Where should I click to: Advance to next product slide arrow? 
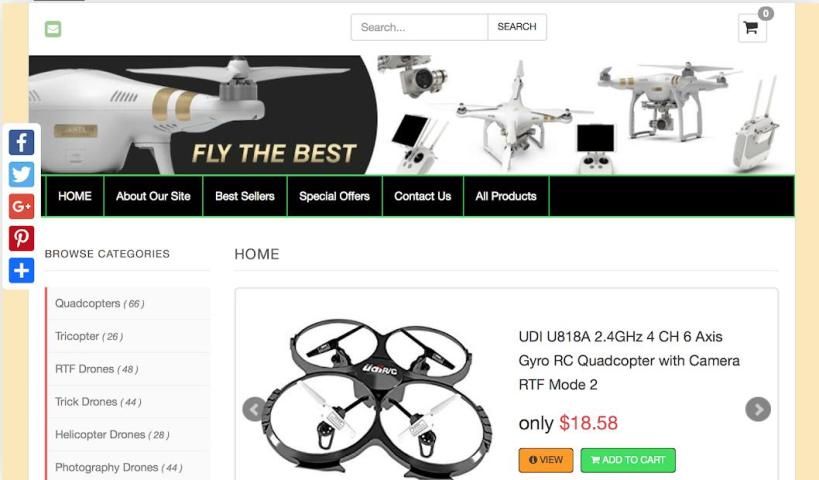pyautogui.click(x=758, y=409)
